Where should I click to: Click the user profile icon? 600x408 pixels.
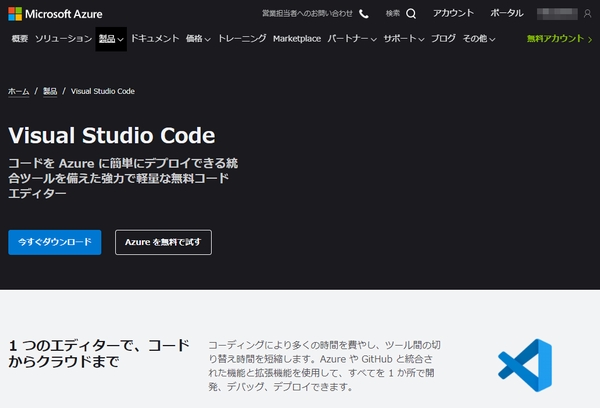tap(587, 14)
